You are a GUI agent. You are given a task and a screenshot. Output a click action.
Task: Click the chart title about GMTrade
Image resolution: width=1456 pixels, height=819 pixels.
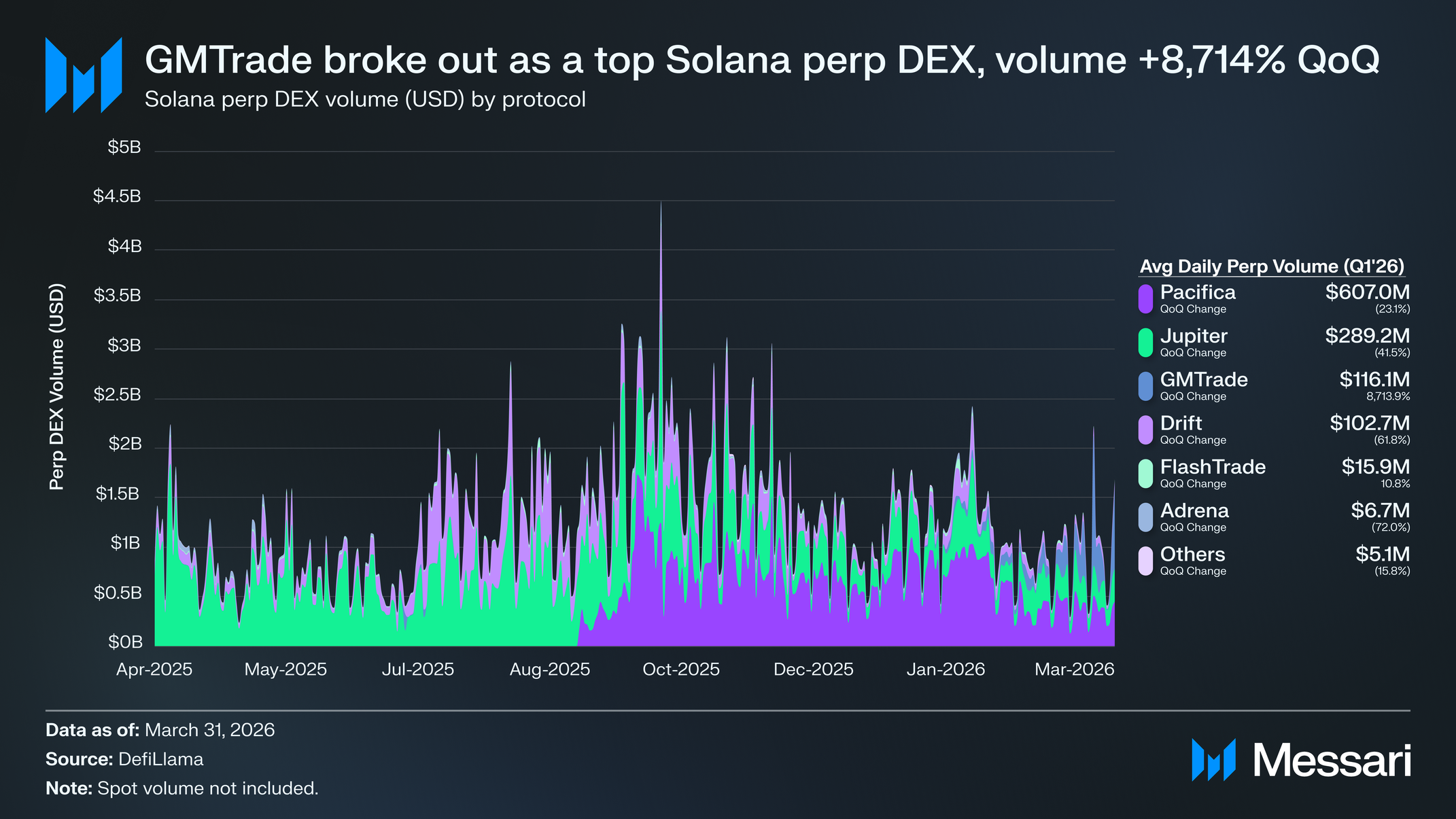(762, 60)
